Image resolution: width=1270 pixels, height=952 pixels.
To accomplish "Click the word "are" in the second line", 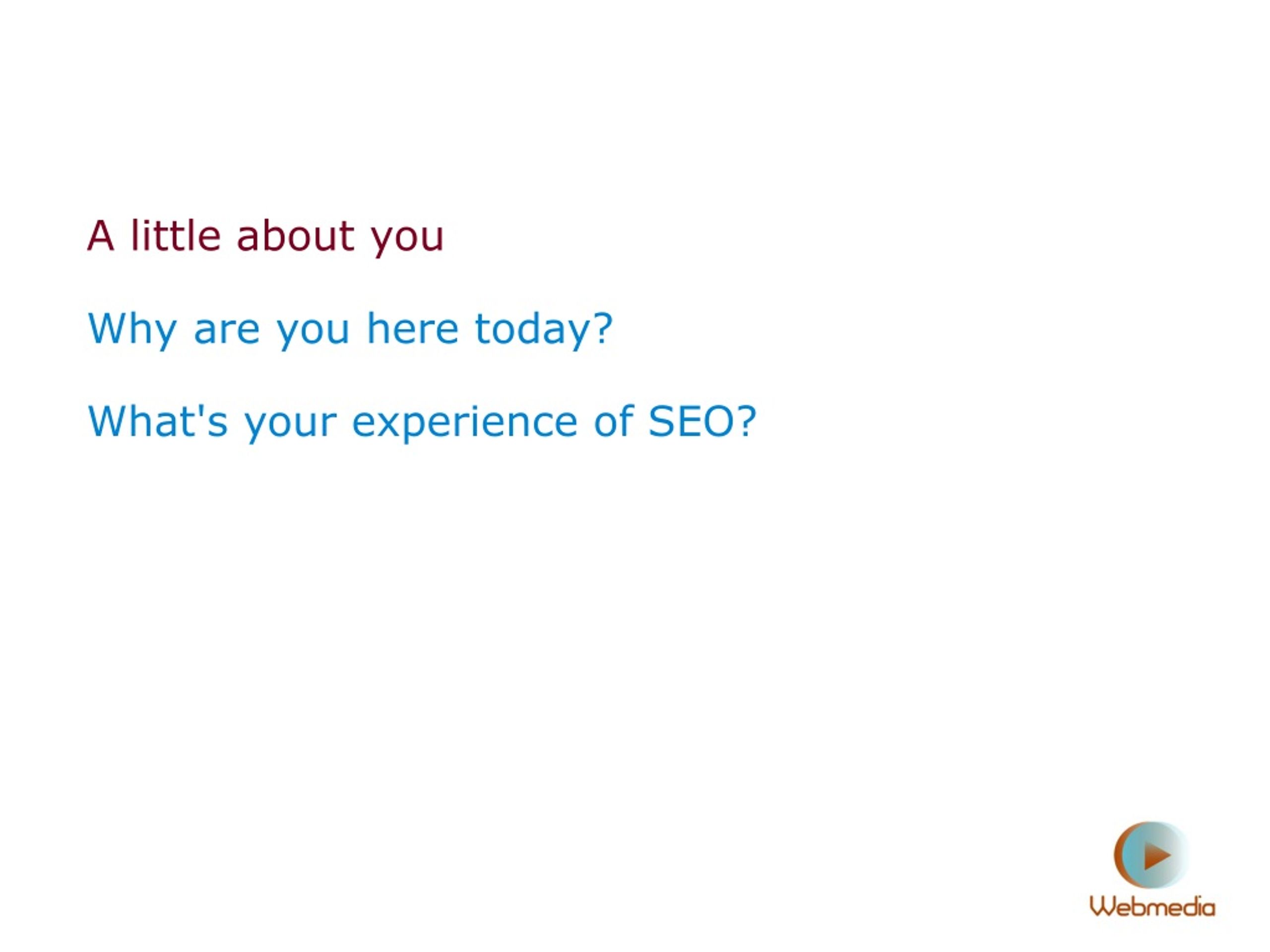I will coord(227,332).
